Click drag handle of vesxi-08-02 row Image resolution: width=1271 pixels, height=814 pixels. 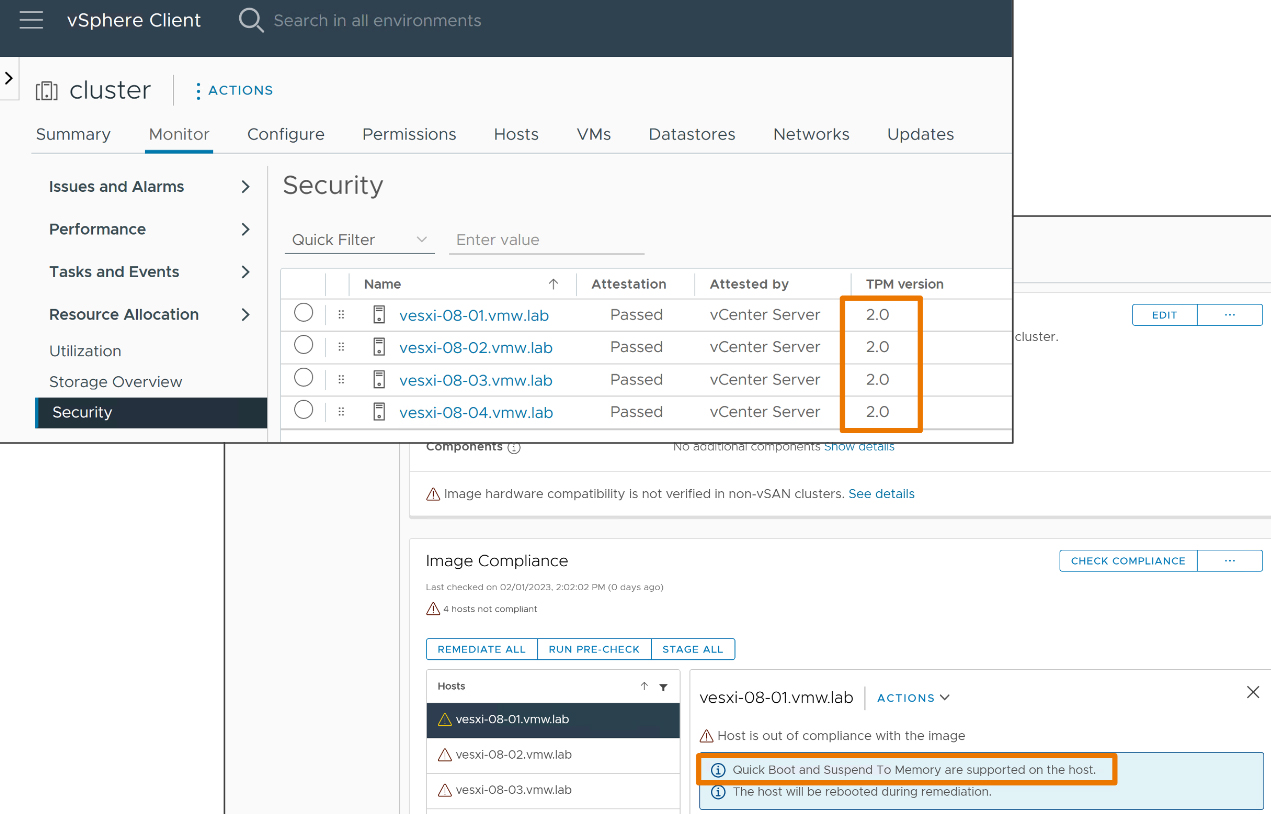(x=341, y=347)
